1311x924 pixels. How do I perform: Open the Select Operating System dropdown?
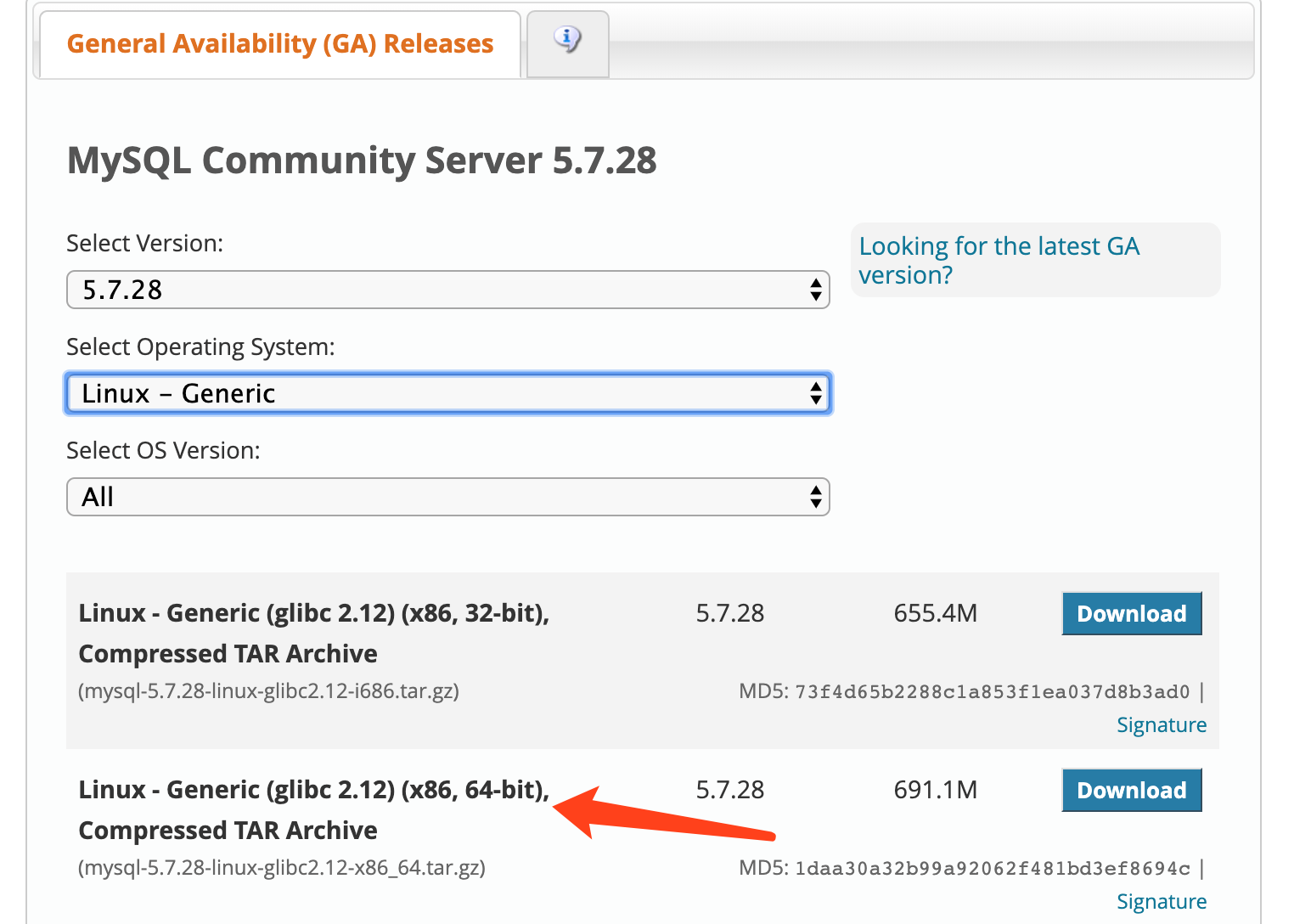(x=447, y=393)
